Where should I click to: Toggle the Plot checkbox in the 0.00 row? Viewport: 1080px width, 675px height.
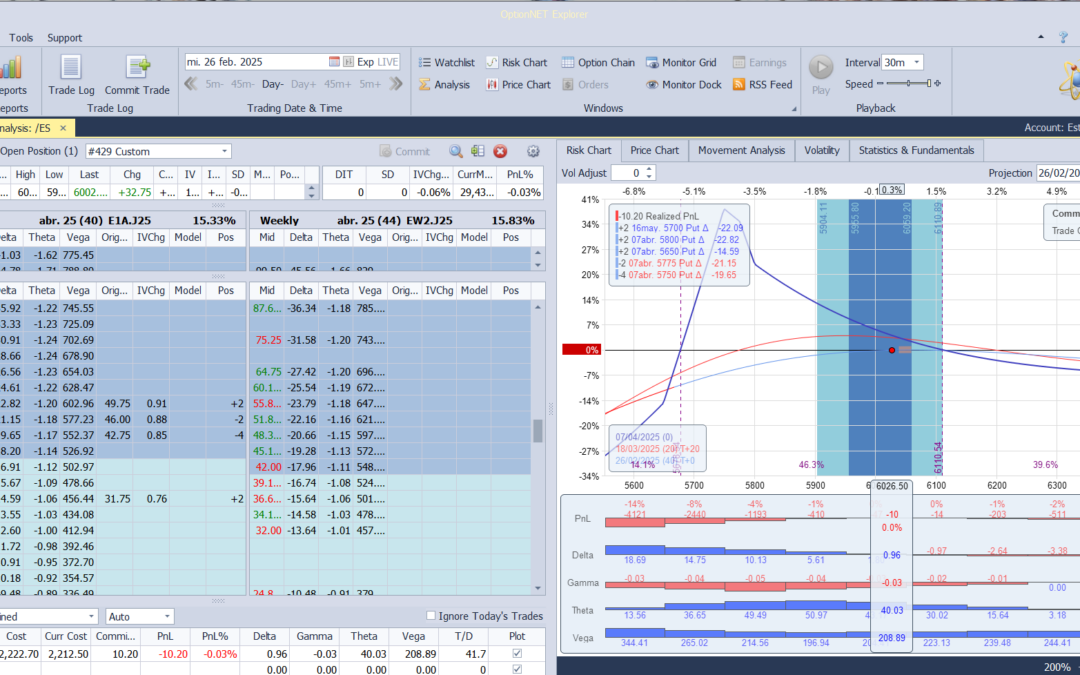pyautogui.click(x=517, y=669)
